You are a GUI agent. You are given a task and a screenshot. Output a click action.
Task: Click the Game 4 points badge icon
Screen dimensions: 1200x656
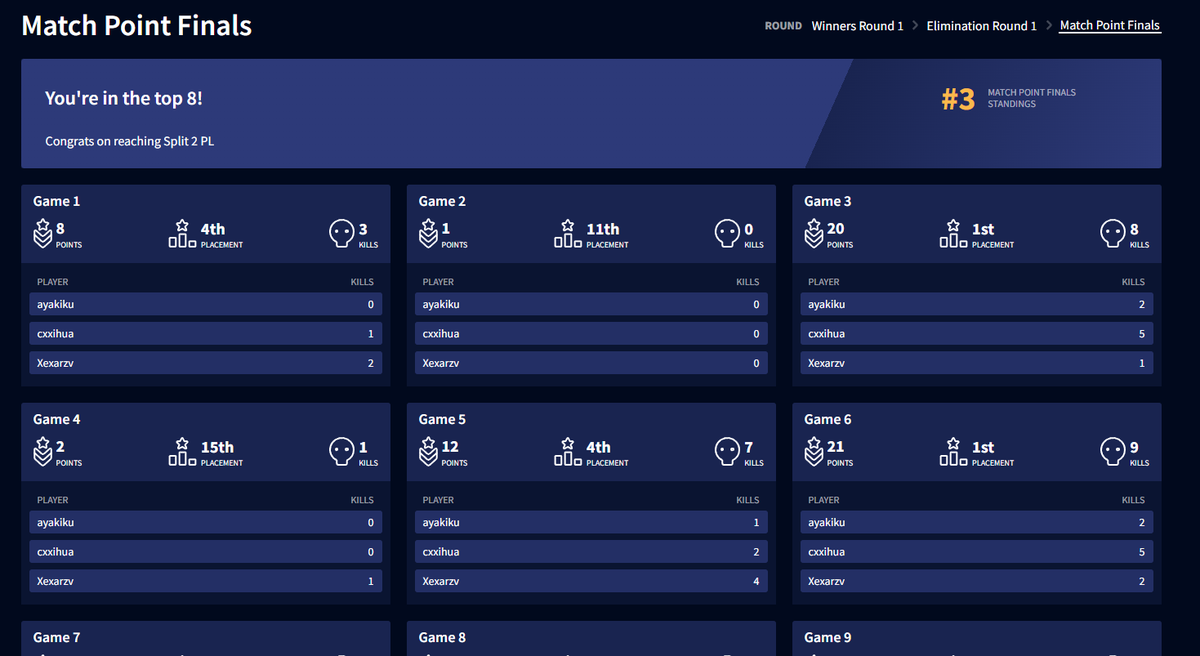[42, 452]
